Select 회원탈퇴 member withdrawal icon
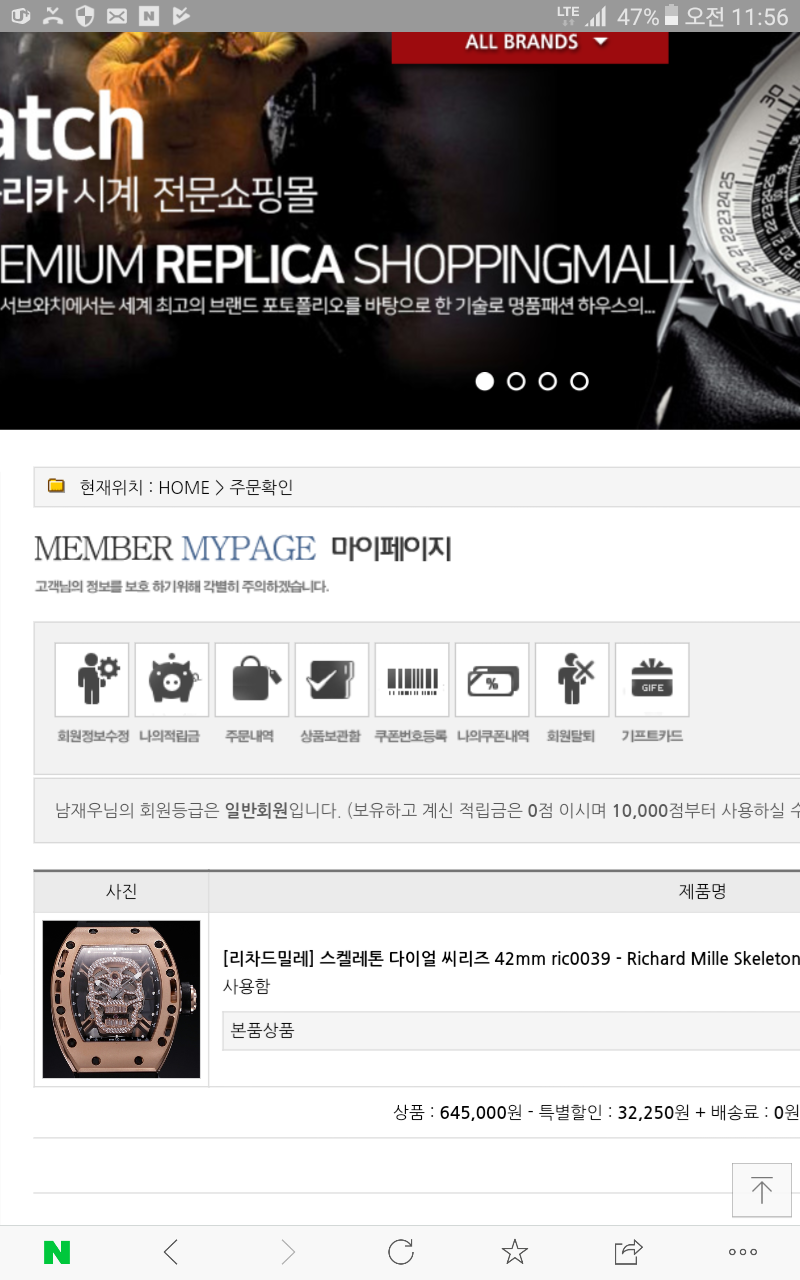The image size is (800, 1280). (572, 680)
